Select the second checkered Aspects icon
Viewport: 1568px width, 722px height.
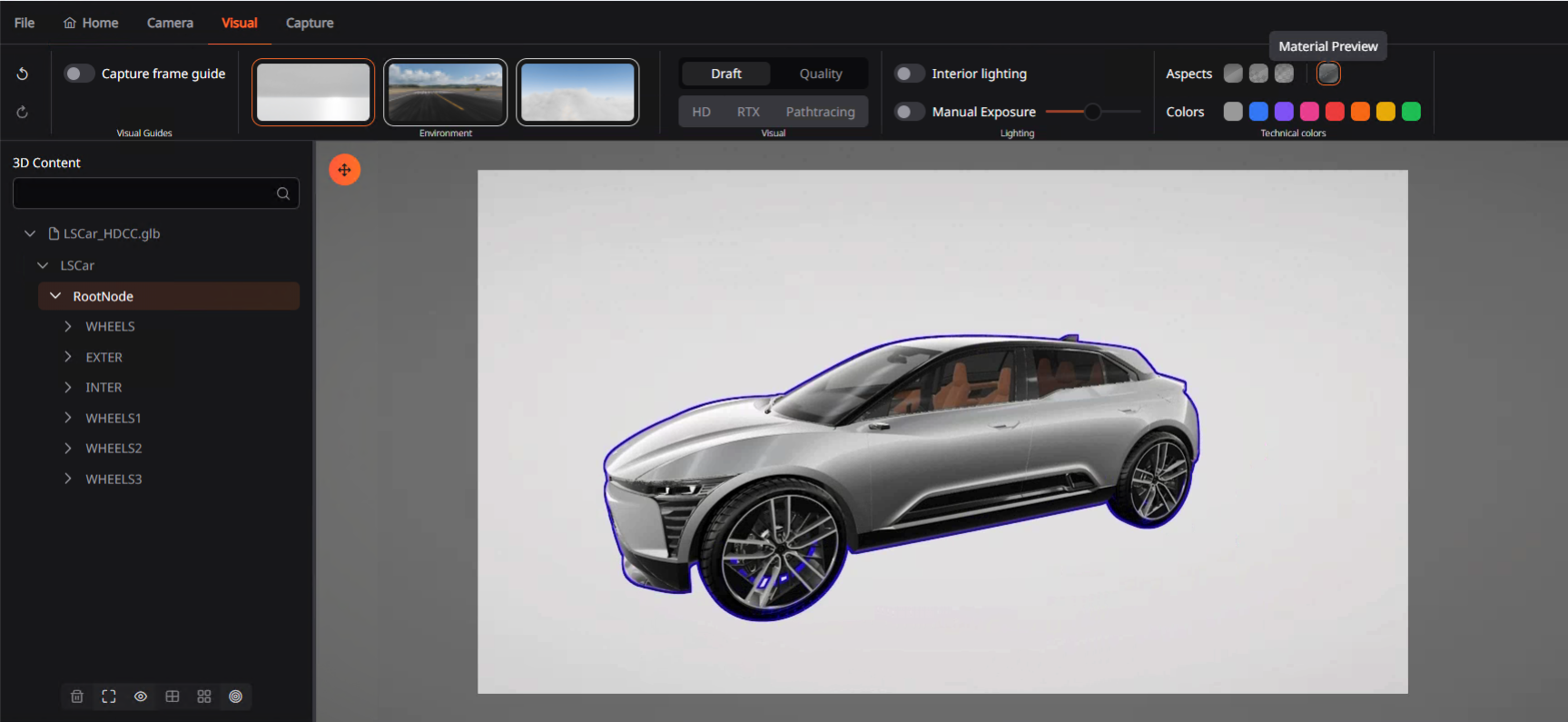tap(1258, 74)
